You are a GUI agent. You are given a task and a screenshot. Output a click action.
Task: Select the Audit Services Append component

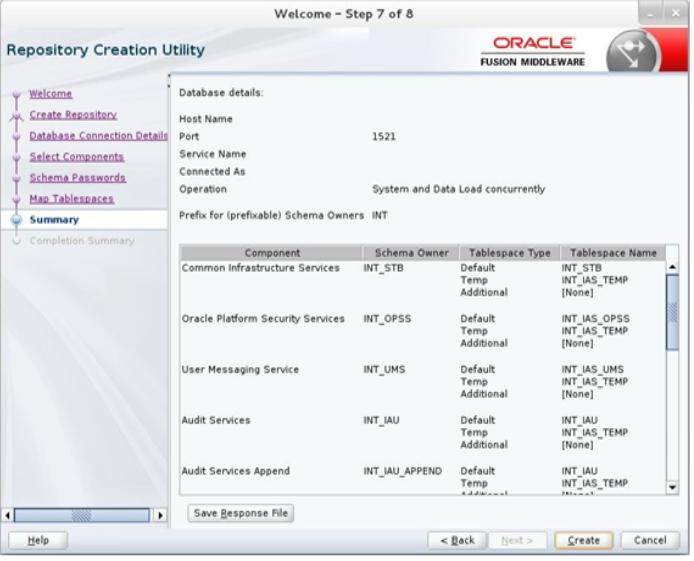pyautogui.click(x=235, y=471)
